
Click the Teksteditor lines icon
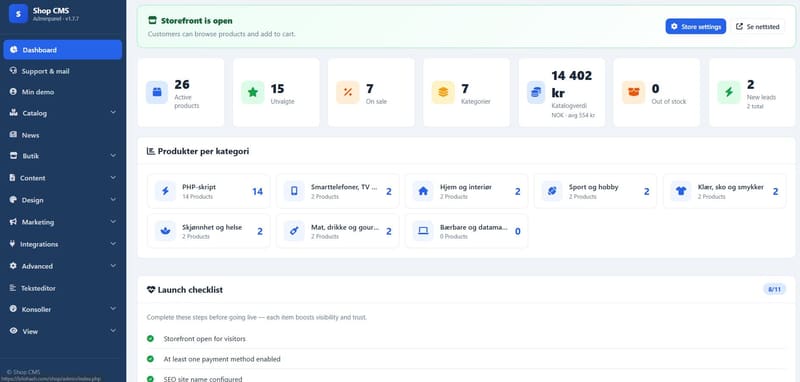[x=13, y=288]
